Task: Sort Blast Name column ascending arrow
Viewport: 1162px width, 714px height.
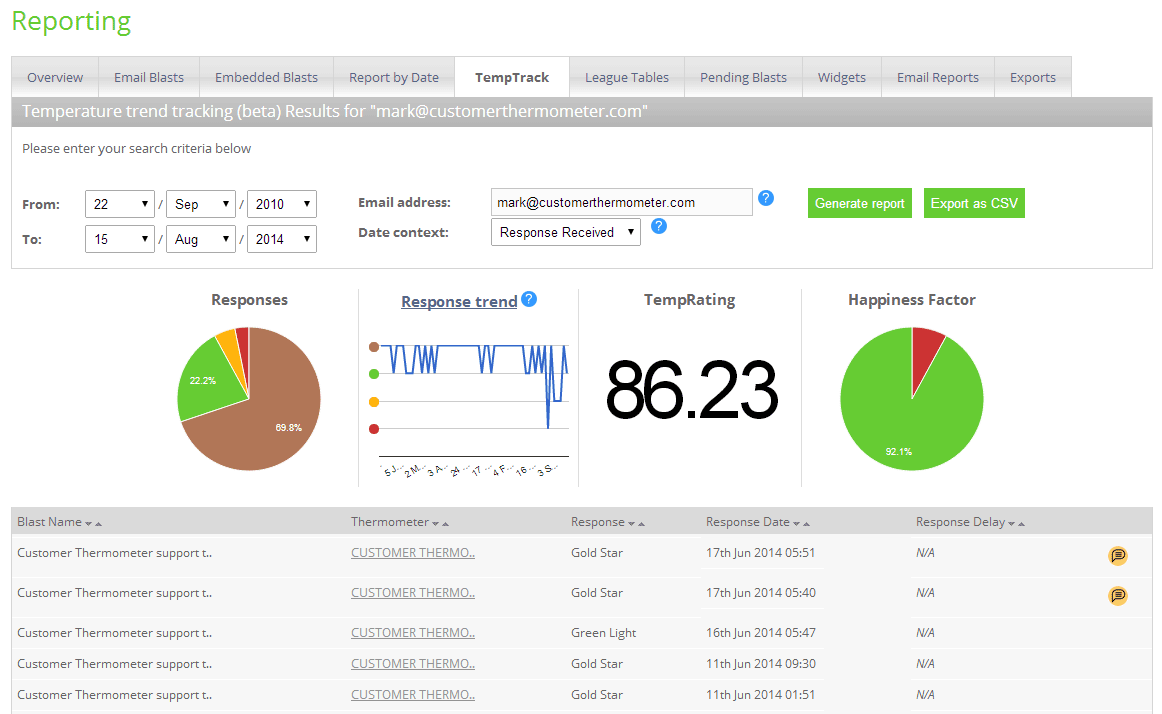Action: (99, 523)
